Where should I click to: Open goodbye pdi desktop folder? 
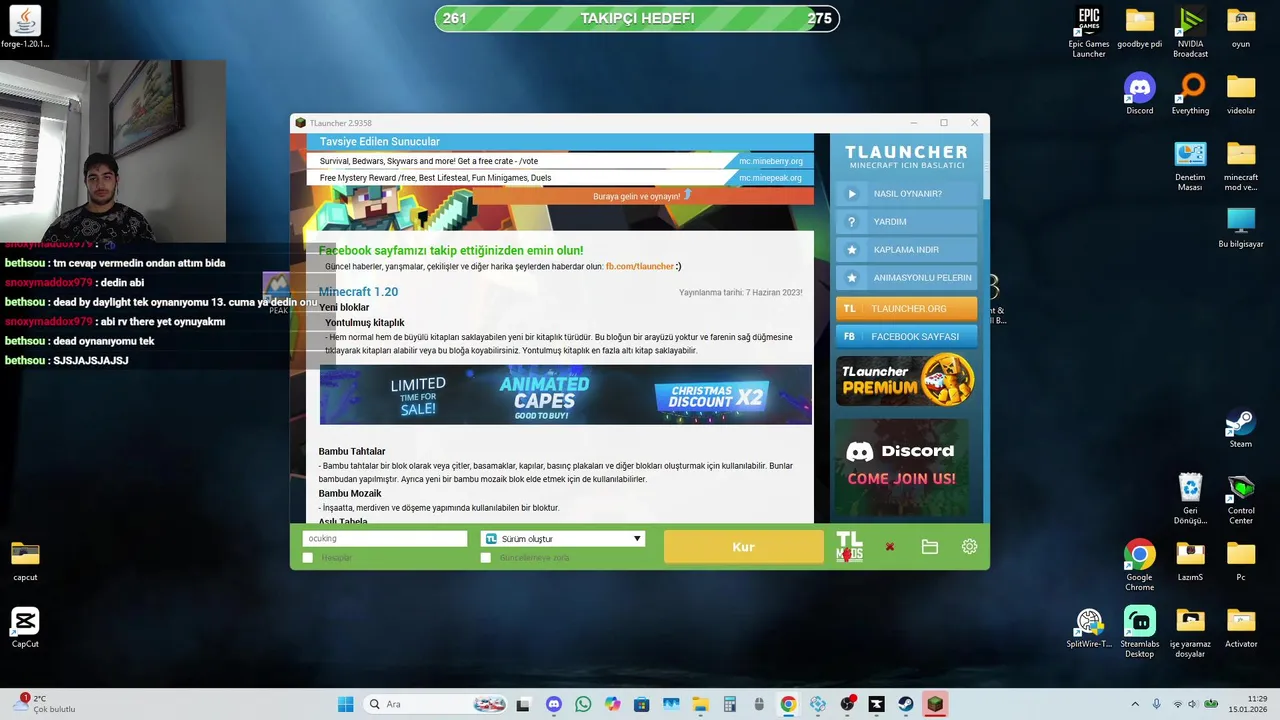click(x=1140, y=28)
